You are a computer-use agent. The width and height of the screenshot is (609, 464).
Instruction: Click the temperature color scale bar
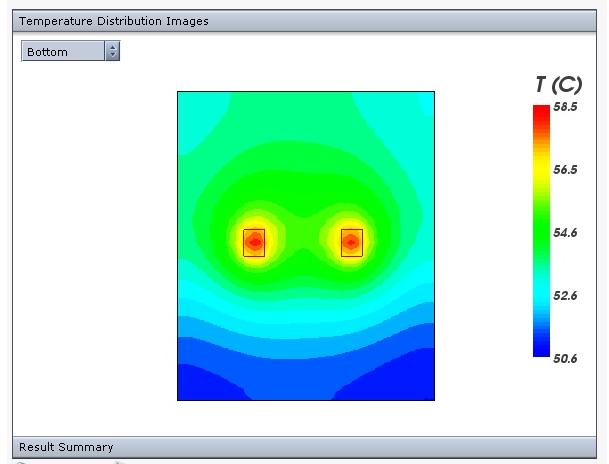541,231
